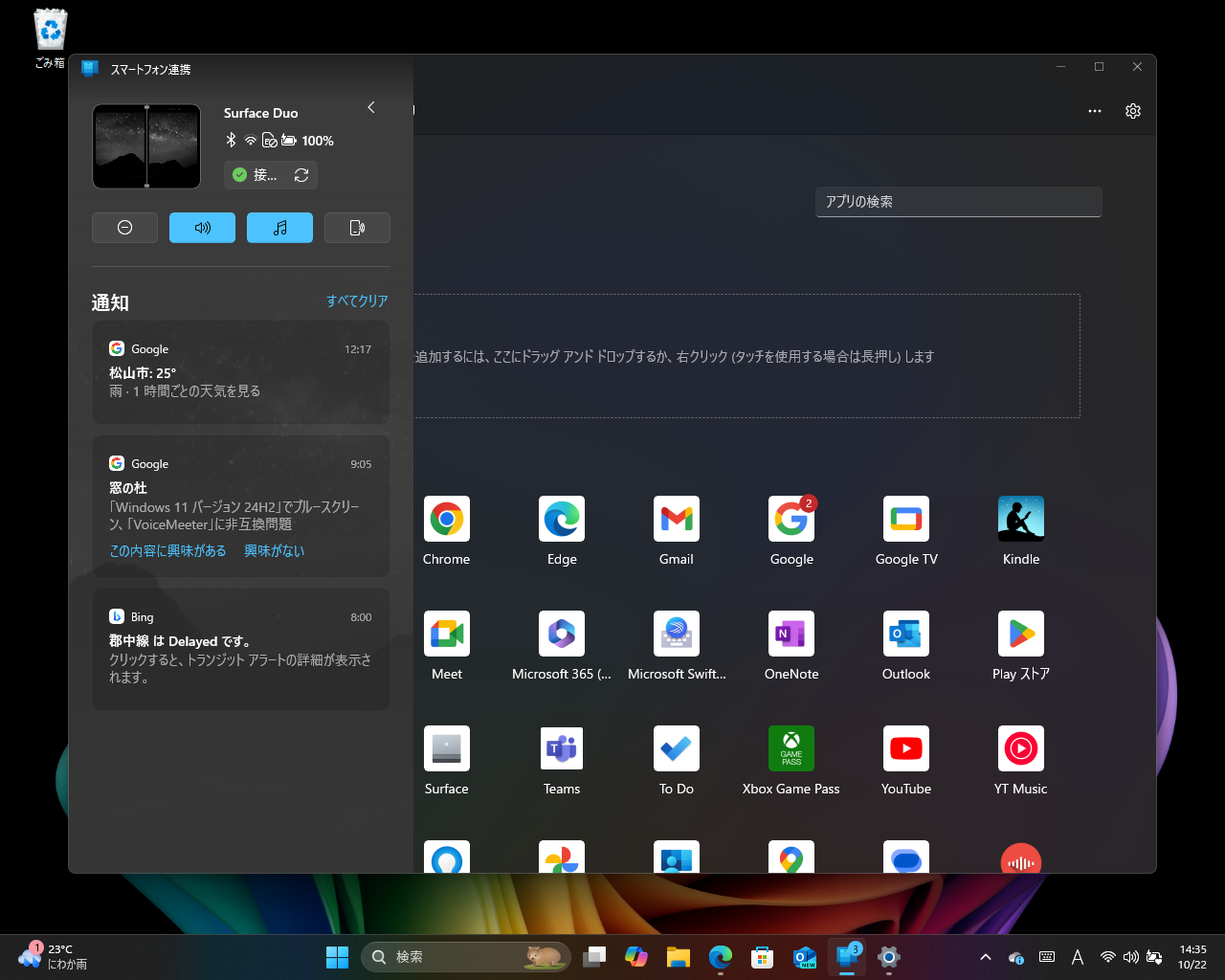
Task: Toggle the phone audio player button
Action: coord(279,228)
